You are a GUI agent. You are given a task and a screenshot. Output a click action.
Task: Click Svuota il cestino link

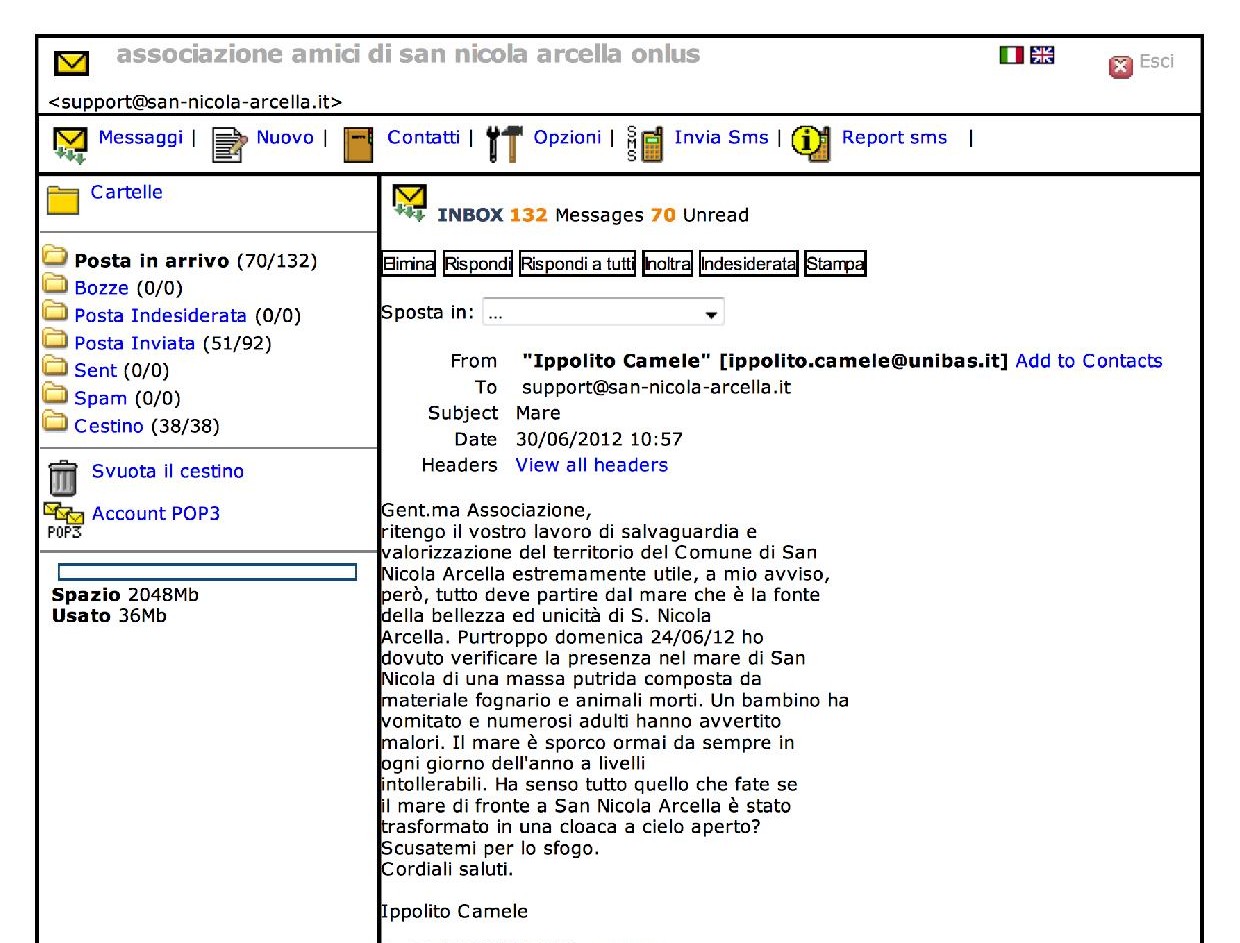168,471
